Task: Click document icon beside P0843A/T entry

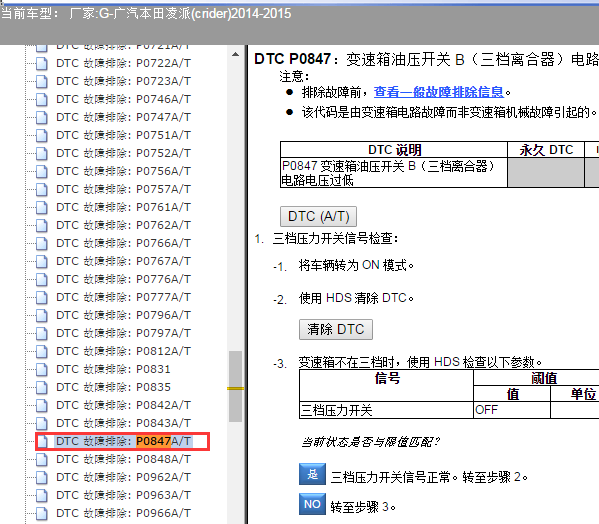Action: (42, 423)
